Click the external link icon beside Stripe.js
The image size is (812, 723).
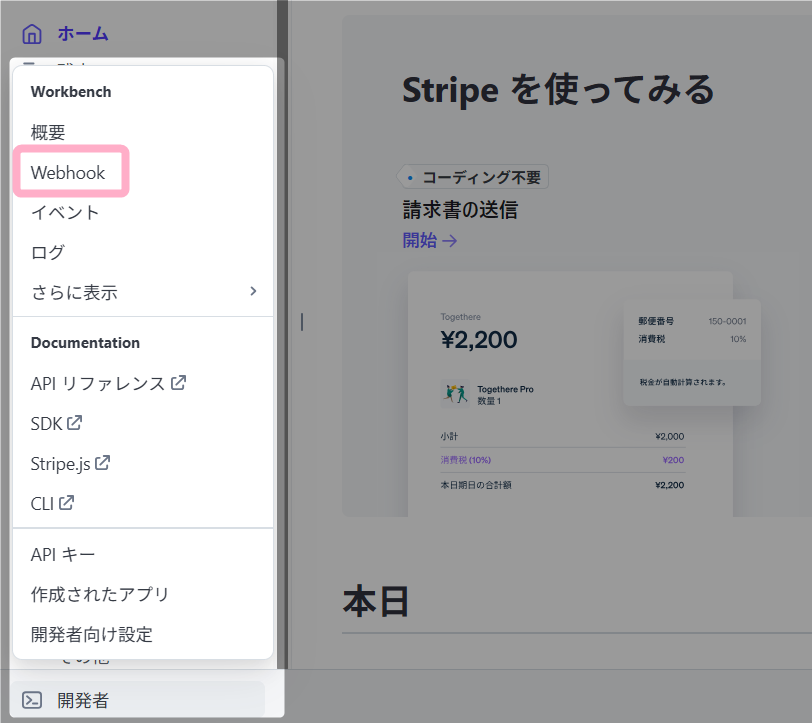tap(102, 463)
